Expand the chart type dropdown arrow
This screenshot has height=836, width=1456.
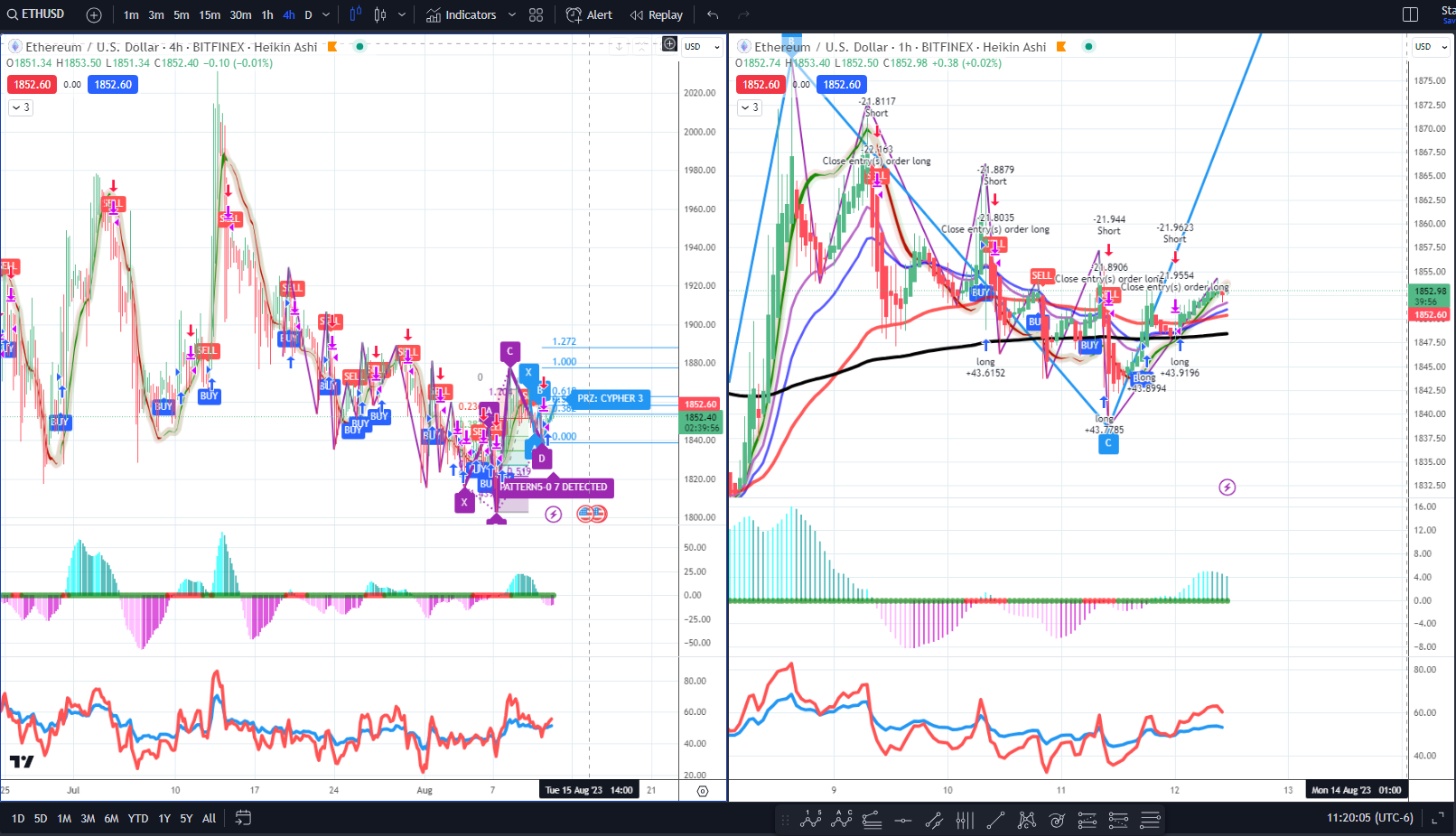(402, 14)
